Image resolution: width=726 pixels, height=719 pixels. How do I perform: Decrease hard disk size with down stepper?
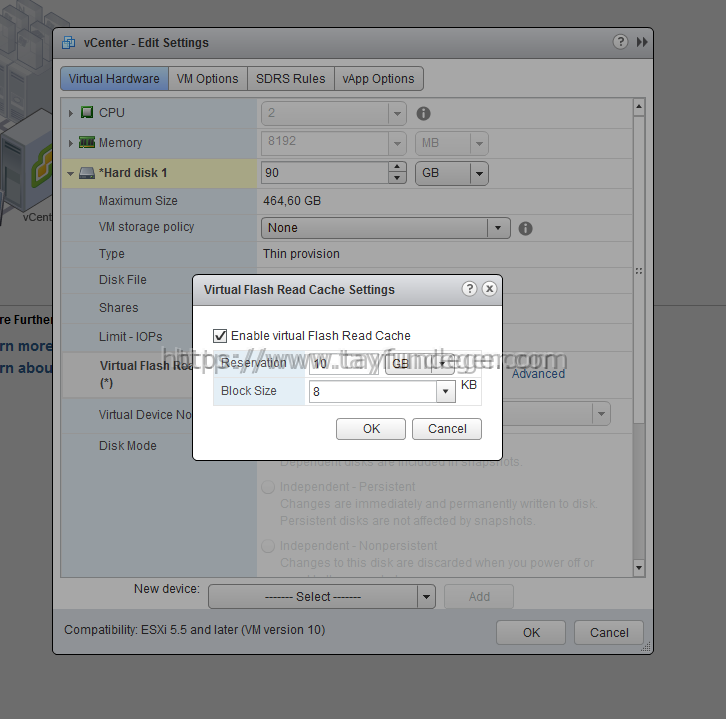coord(397,179)
